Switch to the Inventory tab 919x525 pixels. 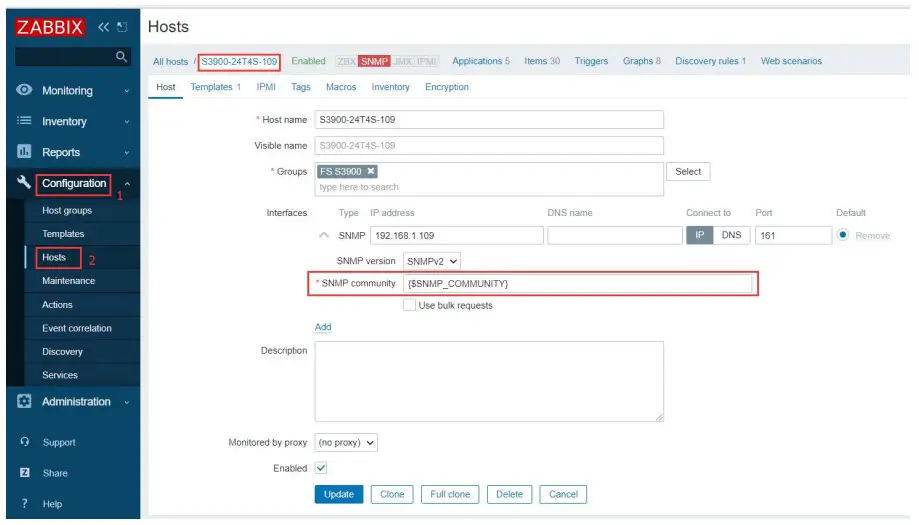click(x=390, y=87)
